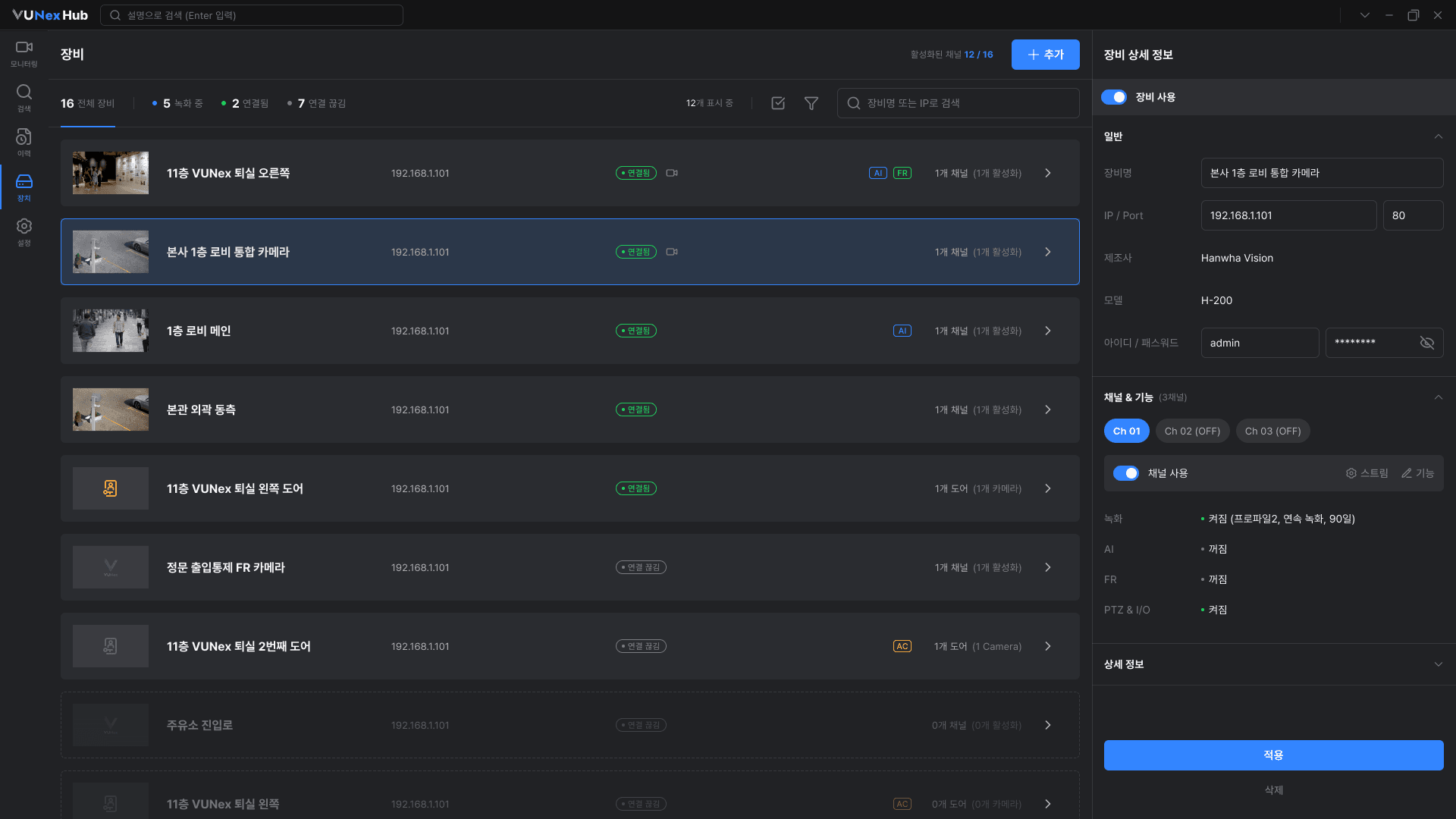Click thumbnail of 본관 외곽 동측
Viewport: 1456px width, 819px height.
tap(111, 409)
